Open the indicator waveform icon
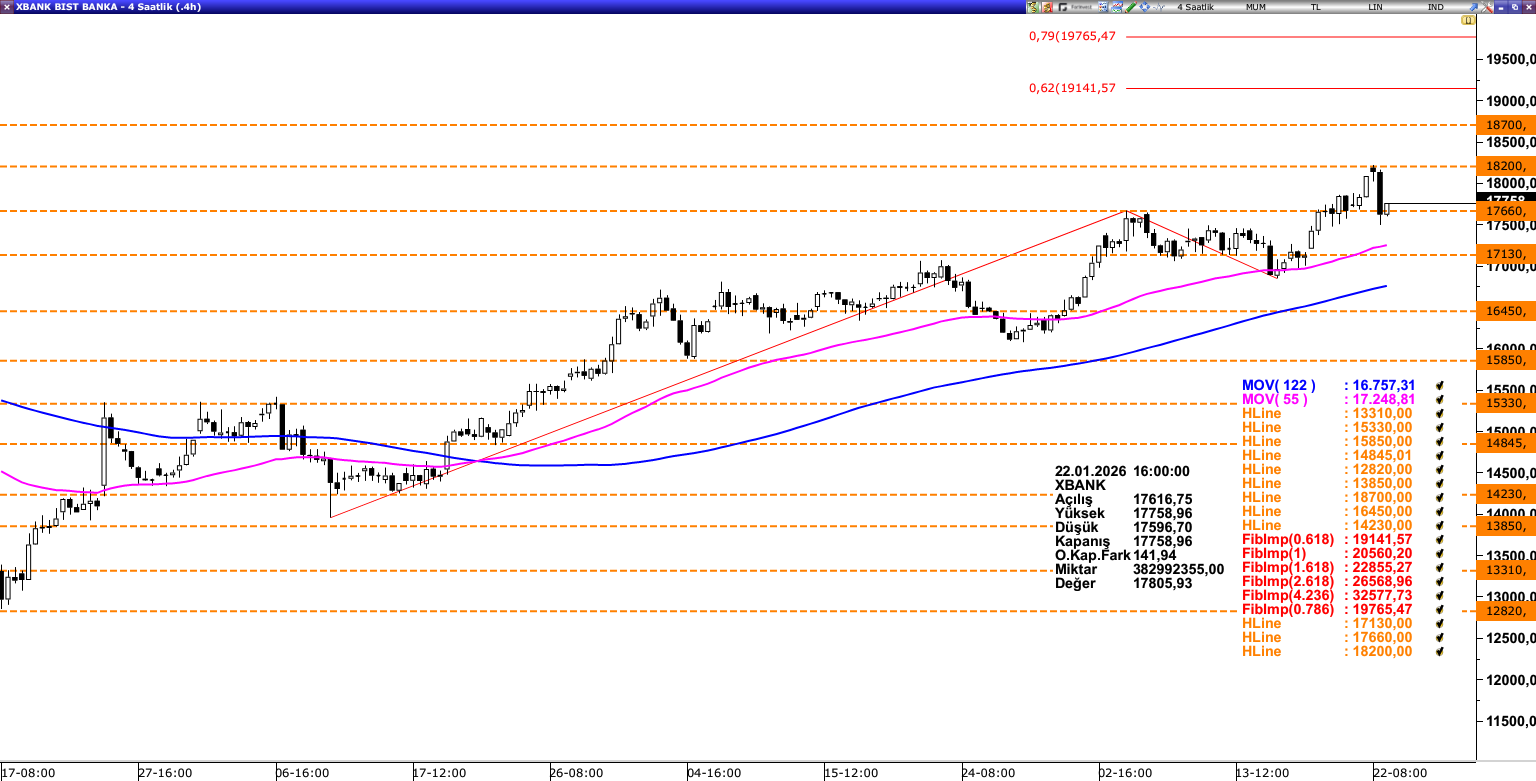 point(1159,7)
